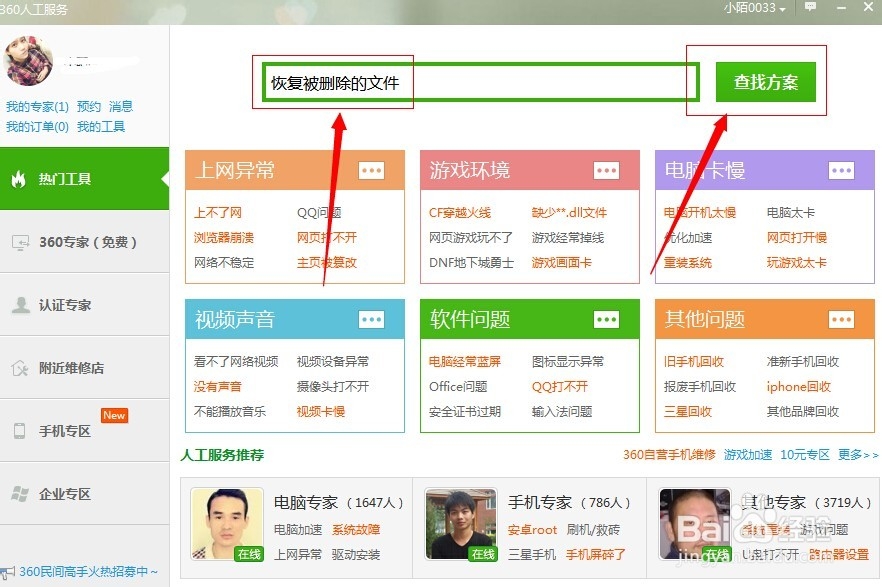Select 输入法问题 entry
This screenshot has width=882, height=587.
(x=561, y=412)
